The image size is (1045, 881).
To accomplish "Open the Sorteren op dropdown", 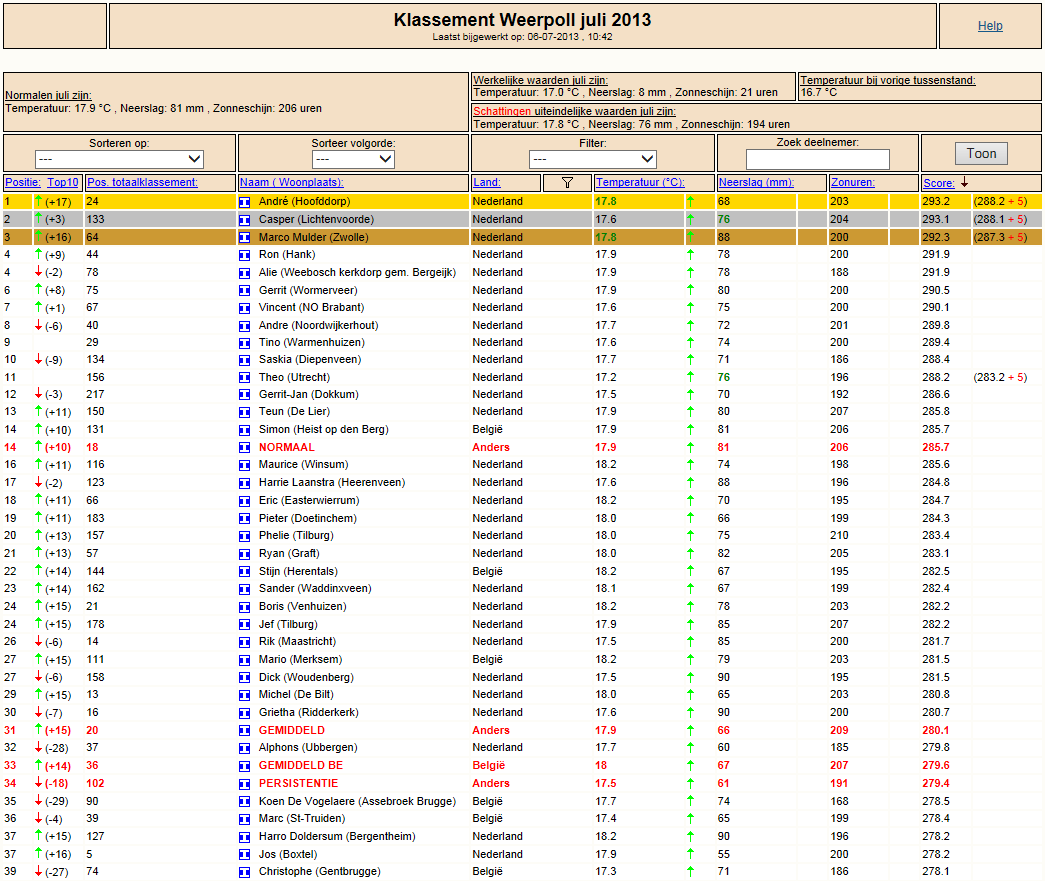I will [119, 159].
